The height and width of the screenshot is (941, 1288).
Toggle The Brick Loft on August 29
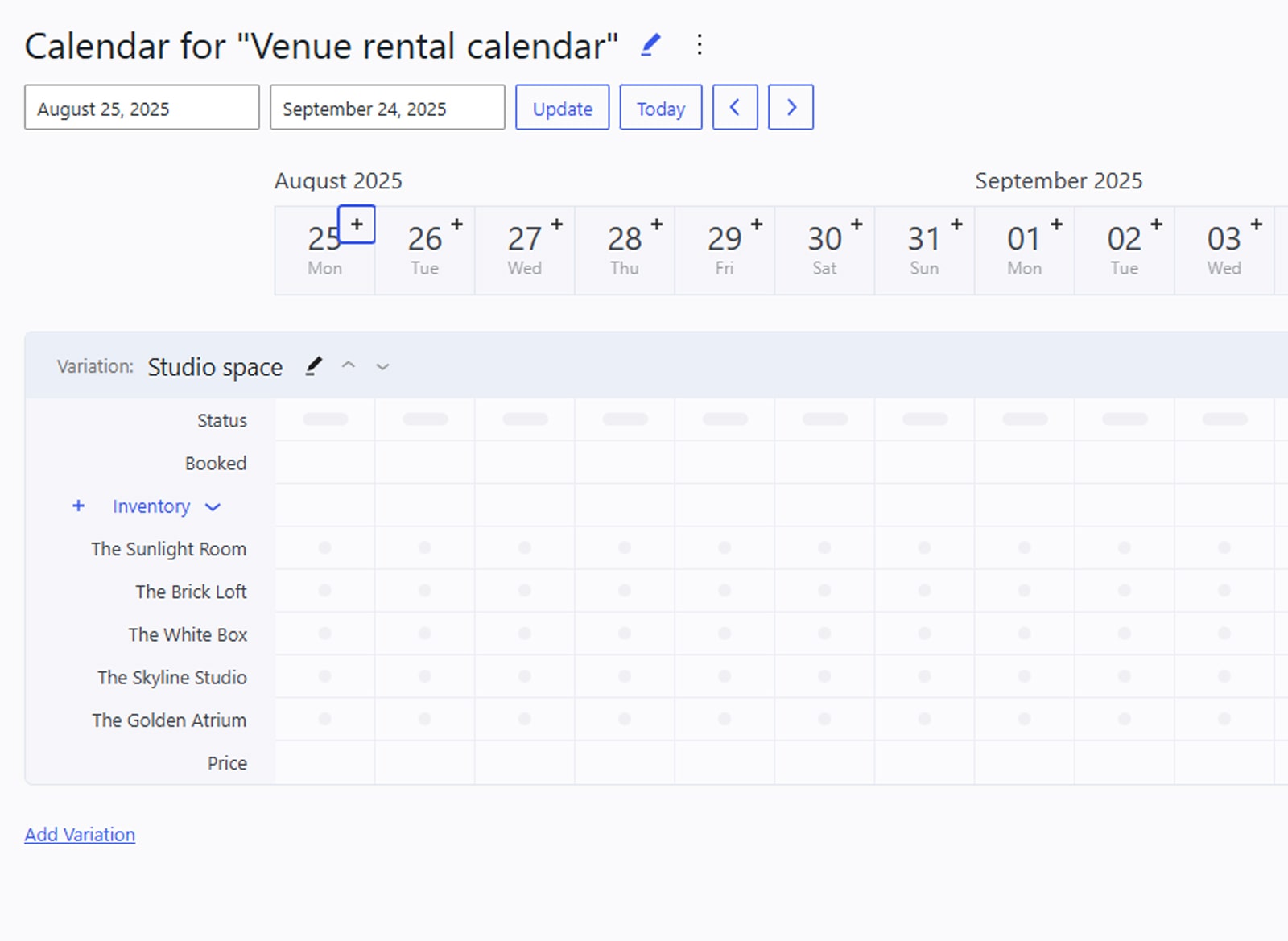724,591
